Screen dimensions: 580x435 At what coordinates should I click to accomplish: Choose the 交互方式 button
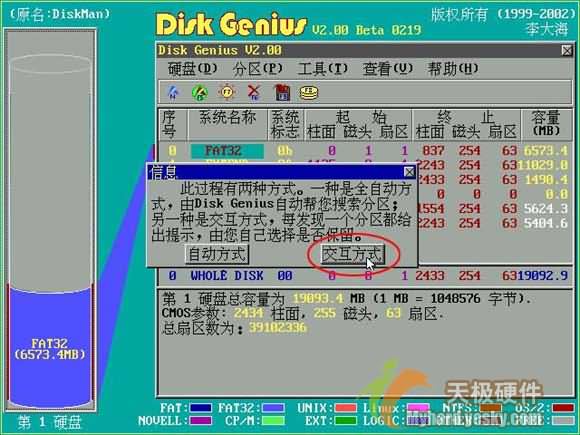tap(353, 254)
